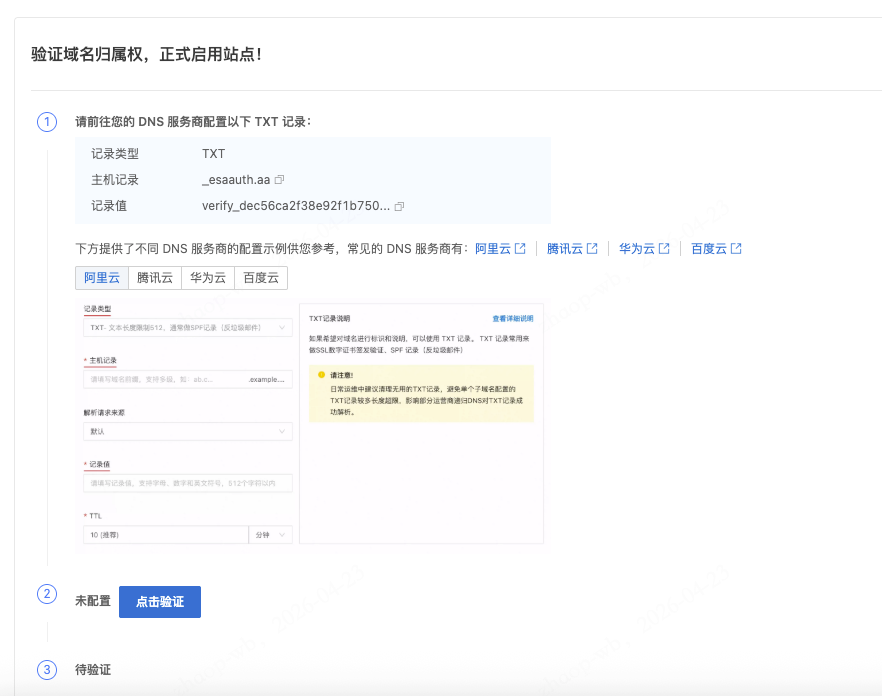Click external link icon beside 腾讯云 link
The height and width of the screenshot is (696, 882).
click(x=592, y=249)
